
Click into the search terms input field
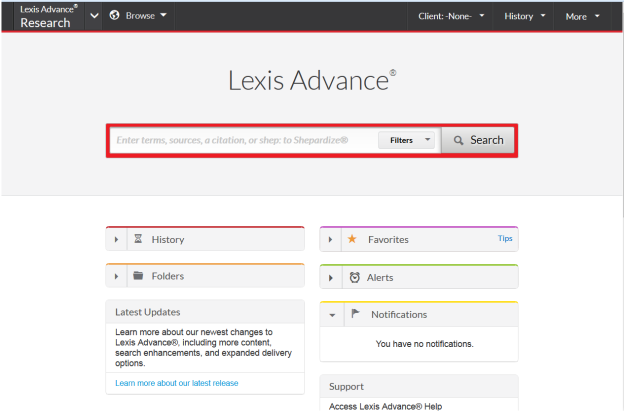click(x=244, y=140)
